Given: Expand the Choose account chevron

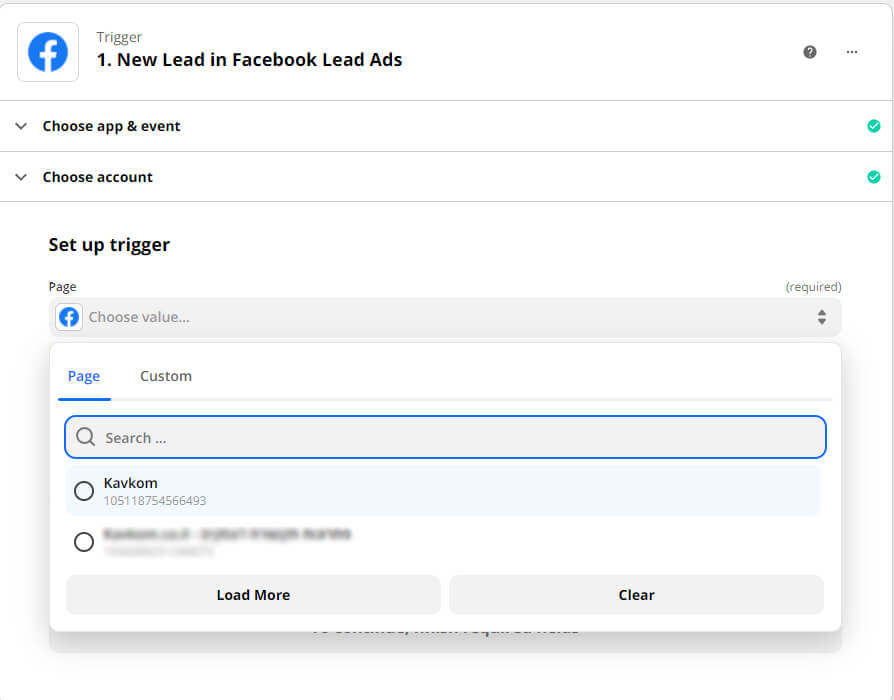Looking at the screenshot, I should pyautogui.click(x=21, y=177).
